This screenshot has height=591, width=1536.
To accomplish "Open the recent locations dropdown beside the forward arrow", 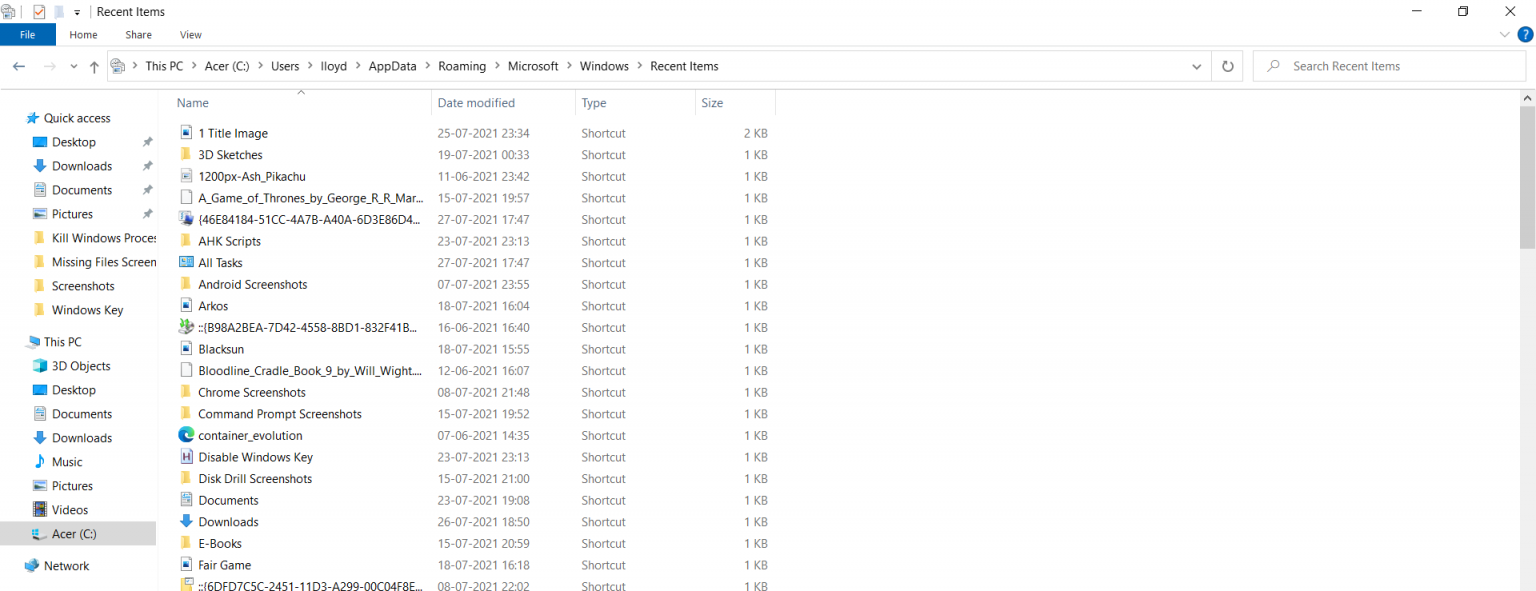I will click(x=73, y=65).
